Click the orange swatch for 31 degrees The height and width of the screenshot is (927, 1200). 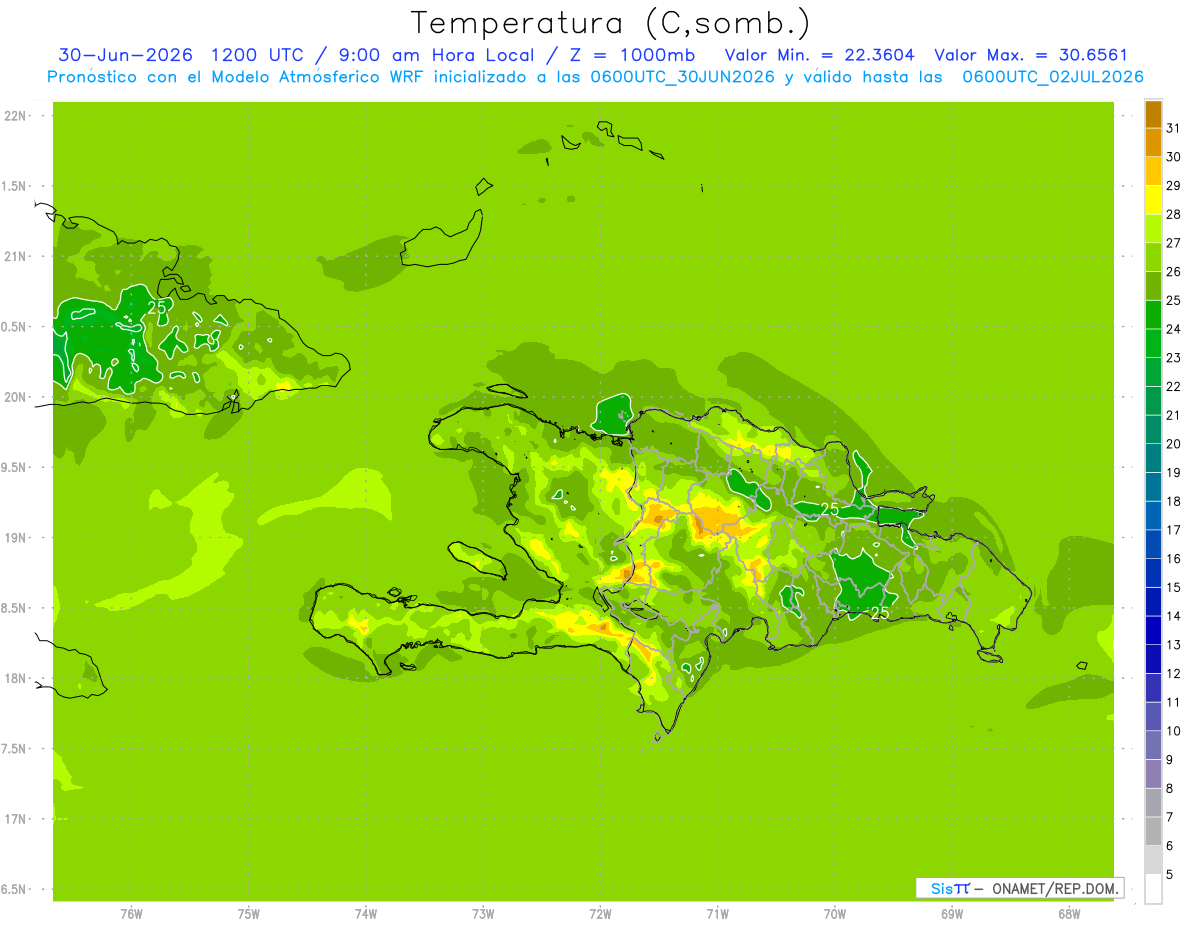pos(1153,115)
